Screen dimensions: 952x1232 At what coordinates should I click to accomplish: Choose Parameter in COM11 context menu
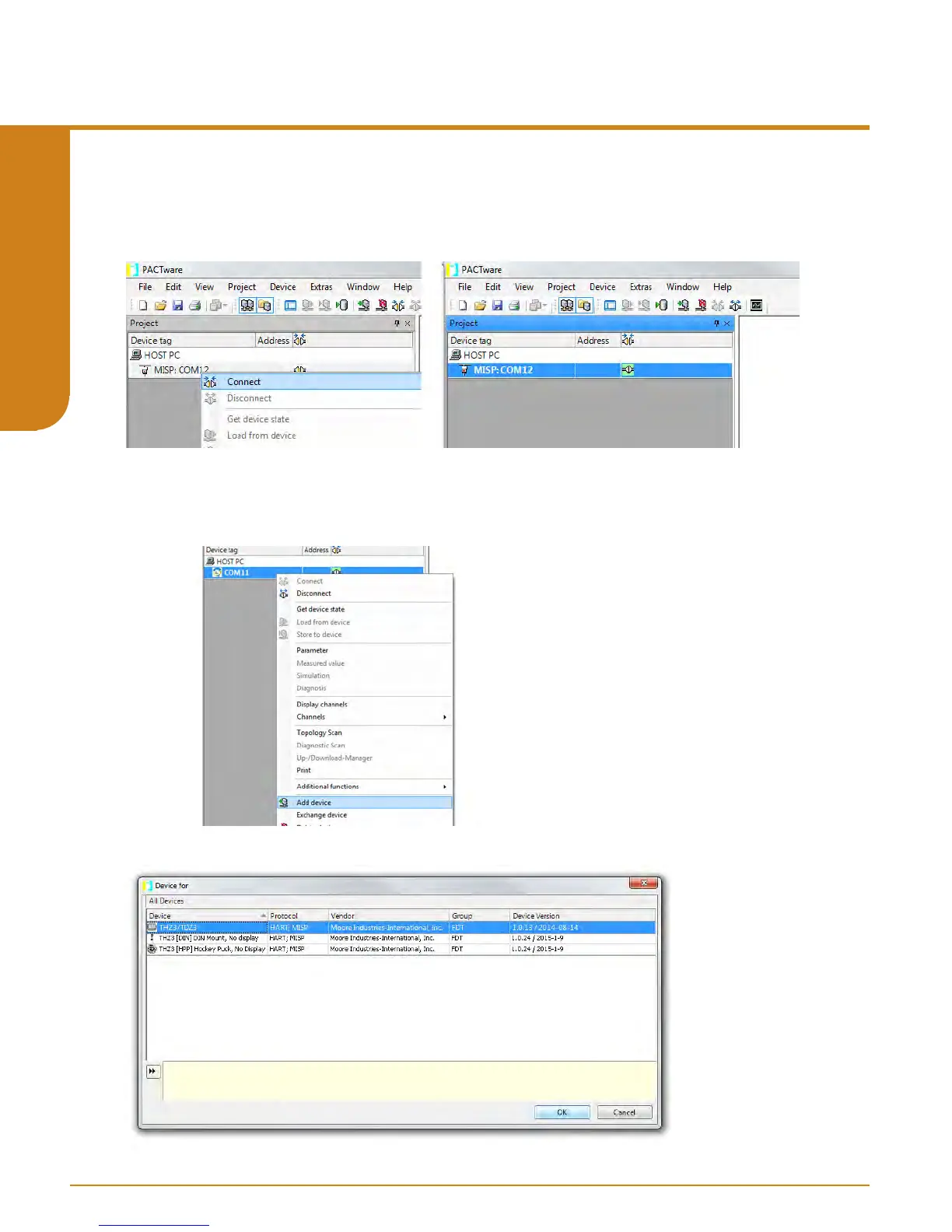tap(364, 650)
